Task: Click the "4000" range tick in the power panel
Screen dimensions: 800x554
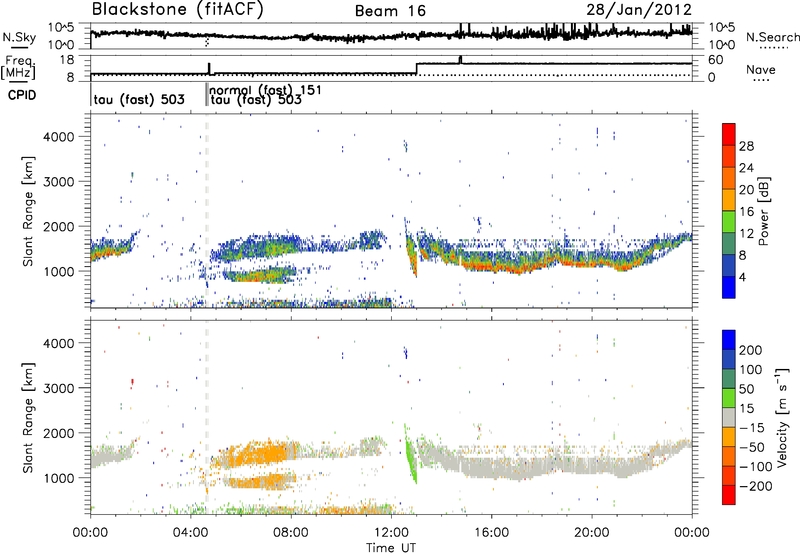Action: 59,137
